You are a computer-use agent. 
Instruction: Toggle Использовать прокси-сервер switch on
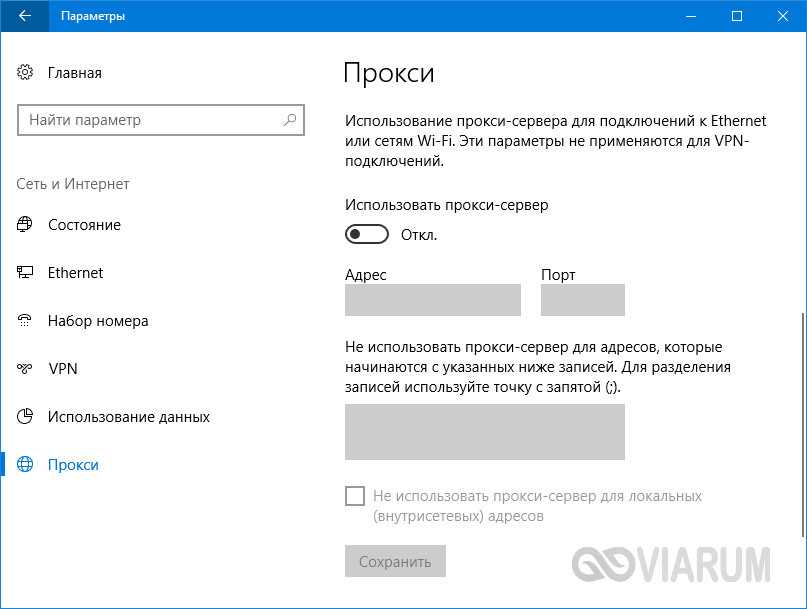pos(366,234)
